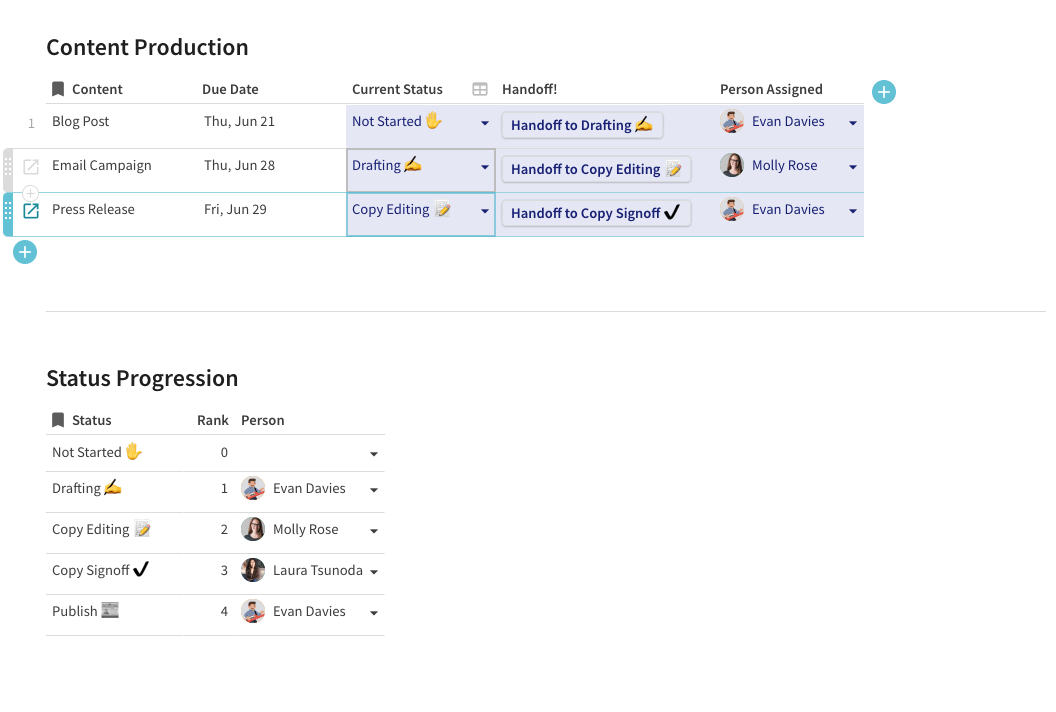Open the Copy Editing status dropdown for Press Release
Viewport: 1056px width, 712px height.
click(485, 211)
